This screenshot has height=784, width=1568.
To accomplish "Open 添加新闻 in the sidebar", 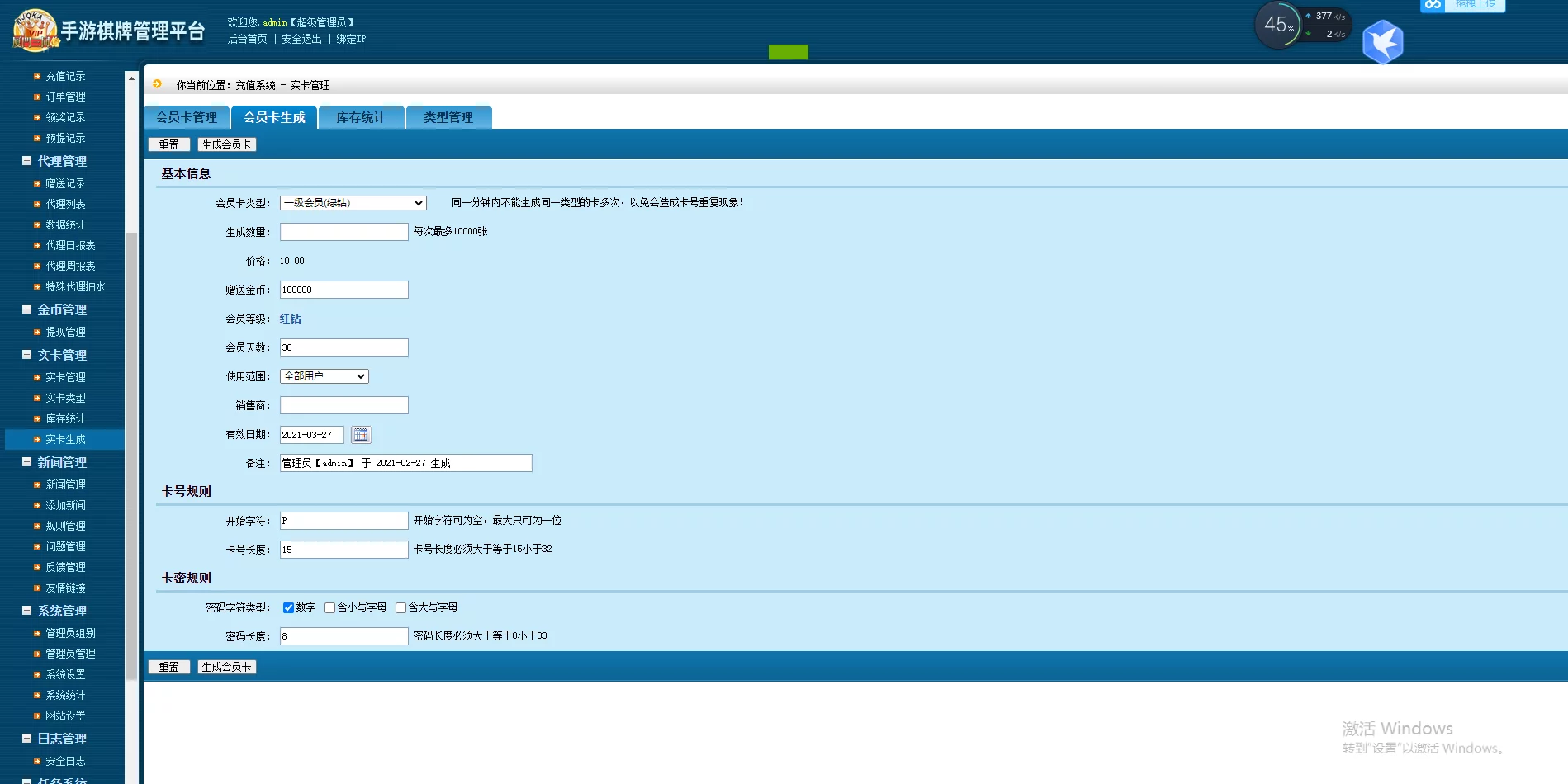I will point(65,505).
